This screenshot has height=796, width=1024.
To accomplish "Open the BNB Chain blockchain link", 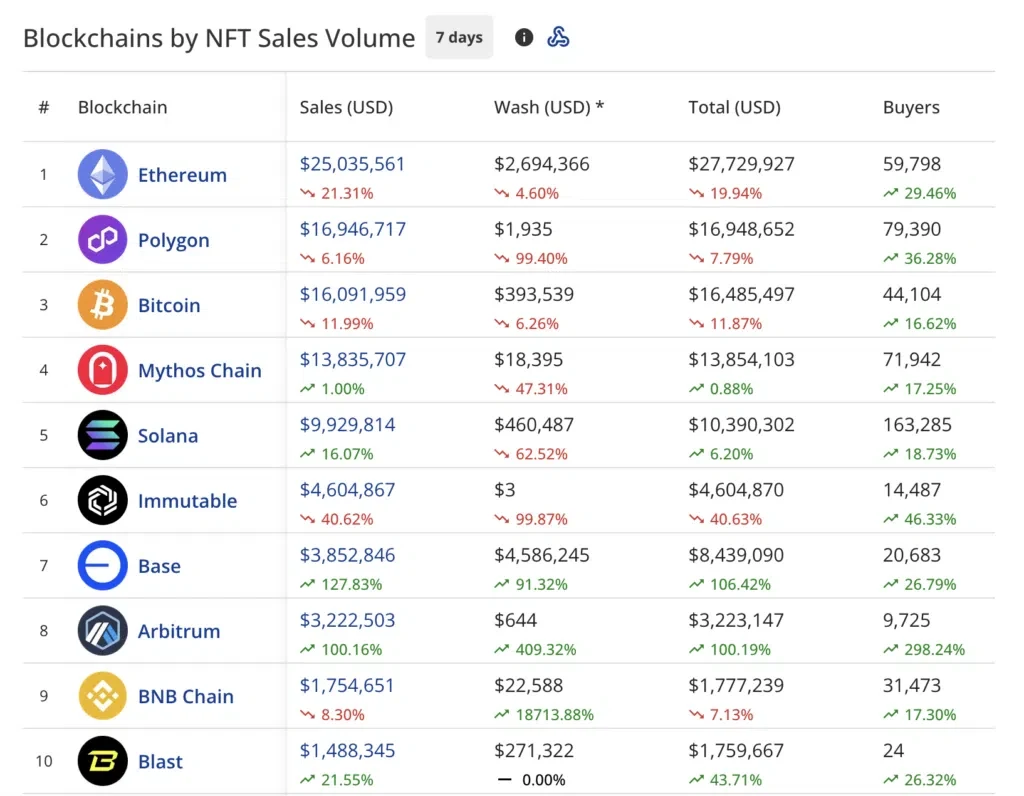I will click(185, 696).
